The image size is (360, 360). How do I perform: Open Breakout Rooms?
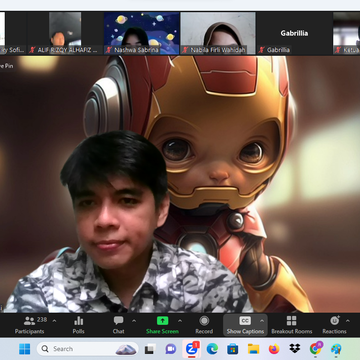(292, 325)
